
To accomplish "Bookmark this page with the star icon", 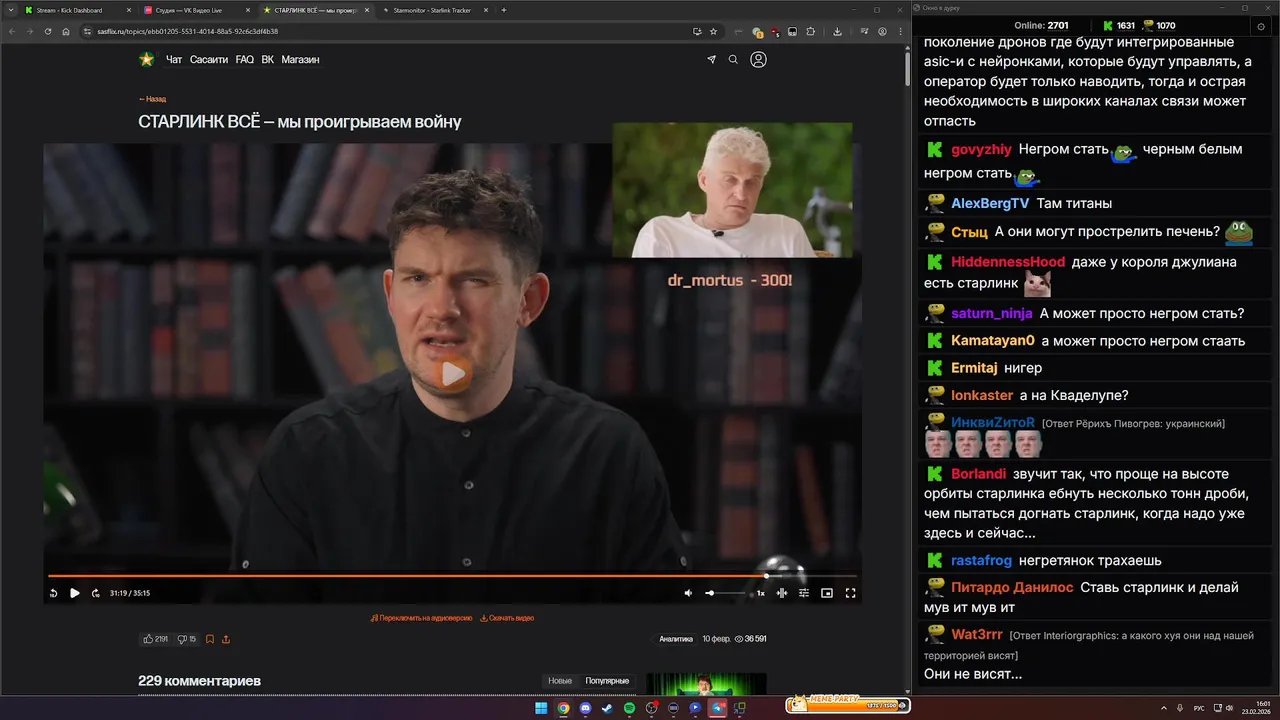I will (713, 31).
